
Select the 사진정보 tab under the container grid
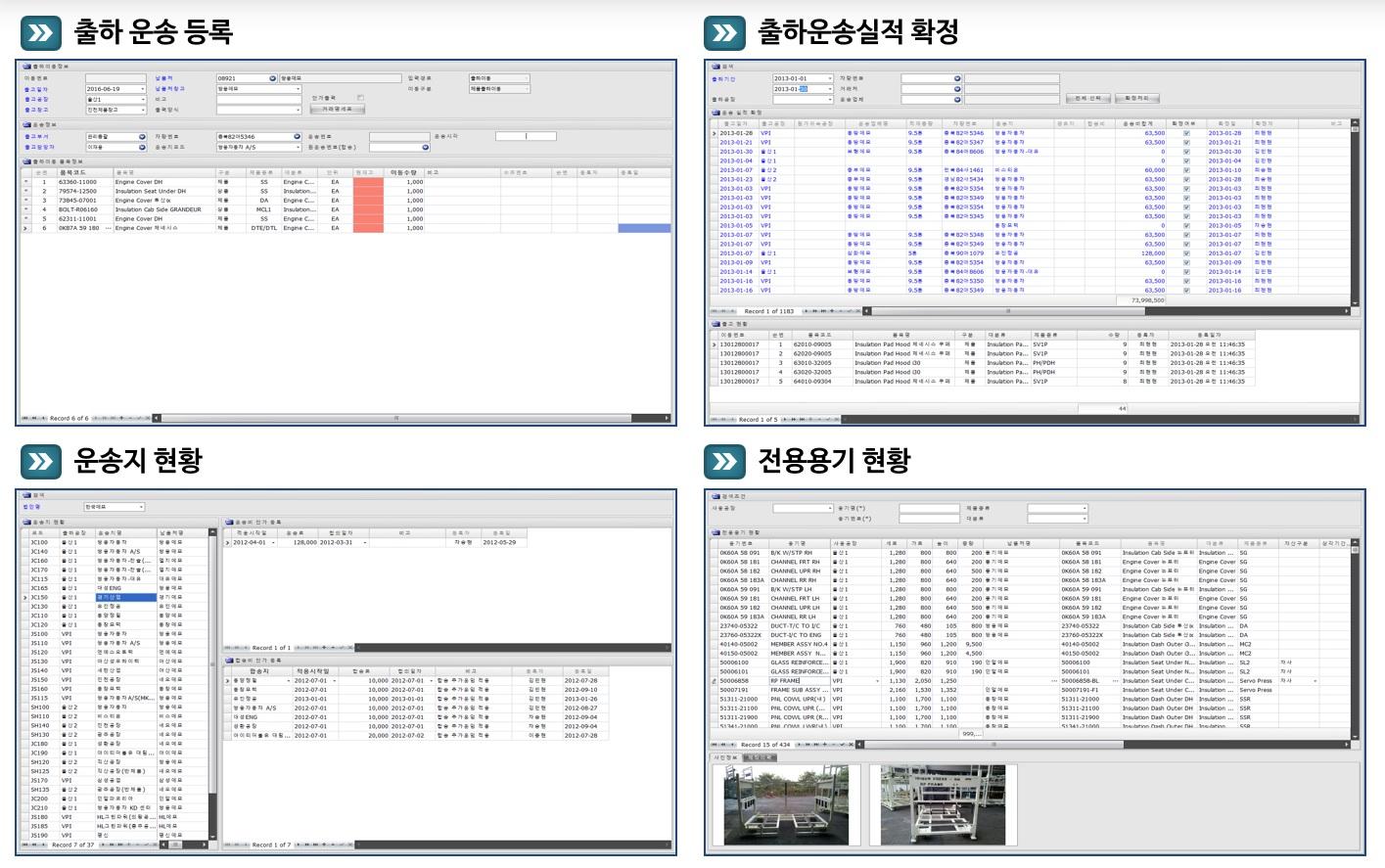(x=725, y=757)
